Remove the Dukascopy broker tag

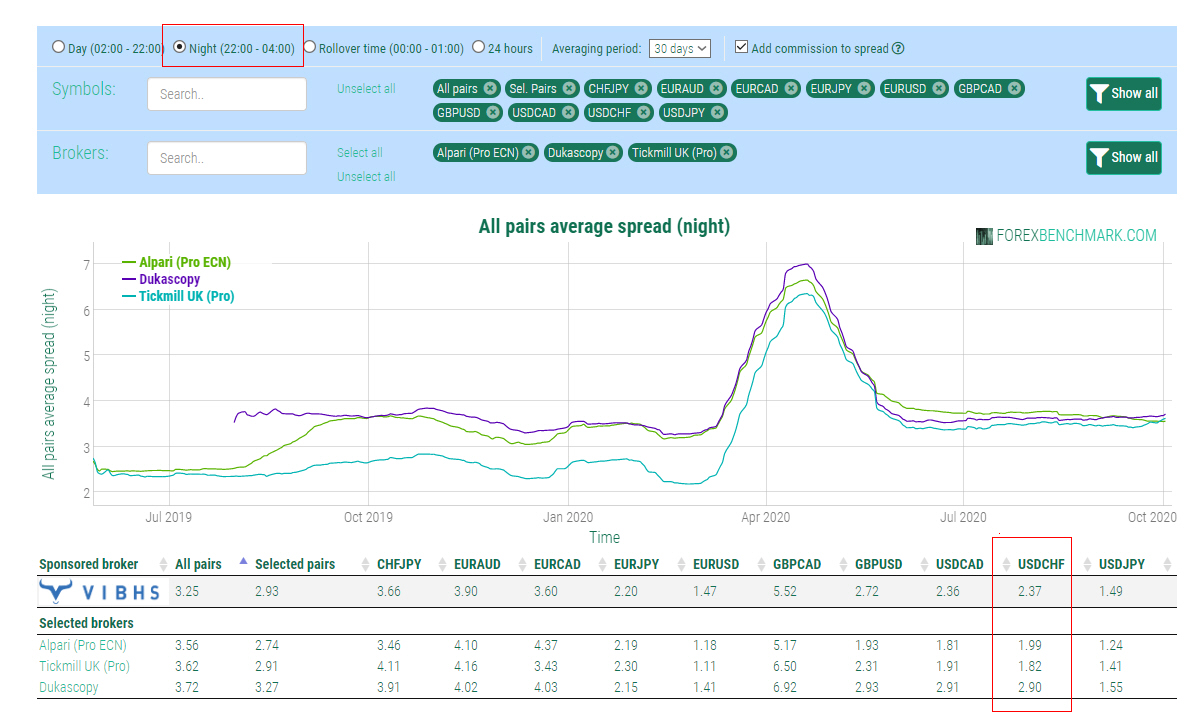pos(612,152)
